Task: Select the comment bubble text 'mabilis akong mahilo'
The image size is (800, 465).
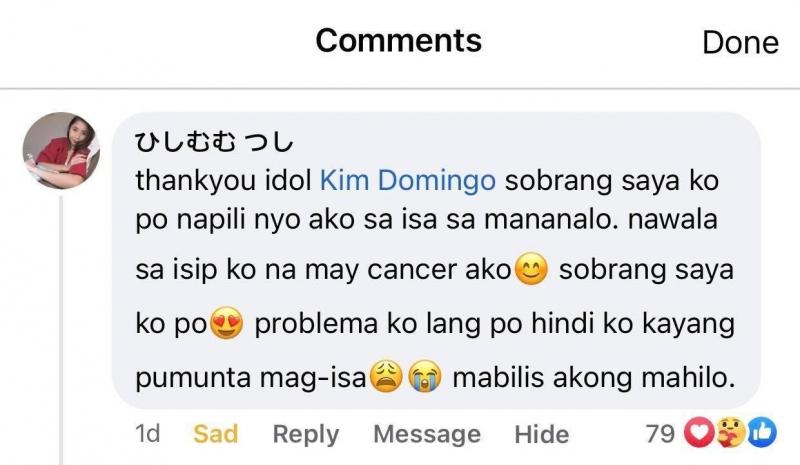Action: 593,377
